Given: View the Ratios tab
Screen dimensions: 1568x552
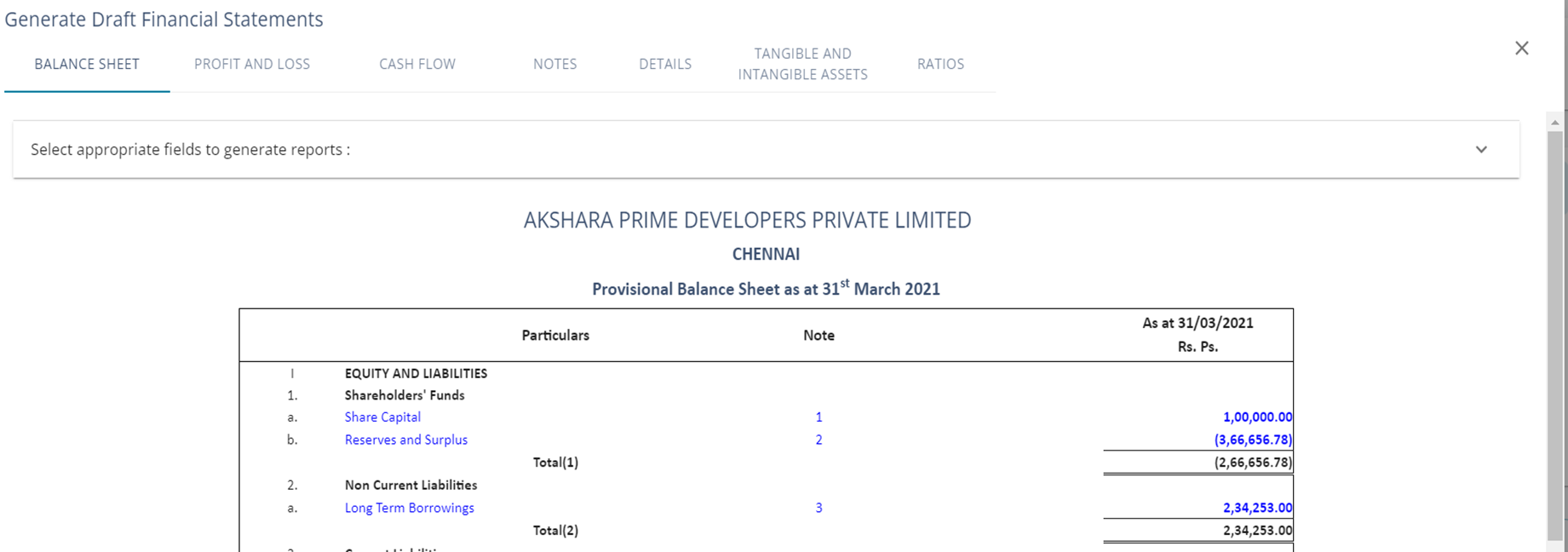Looking at the screenshot, I should (940, 64).
